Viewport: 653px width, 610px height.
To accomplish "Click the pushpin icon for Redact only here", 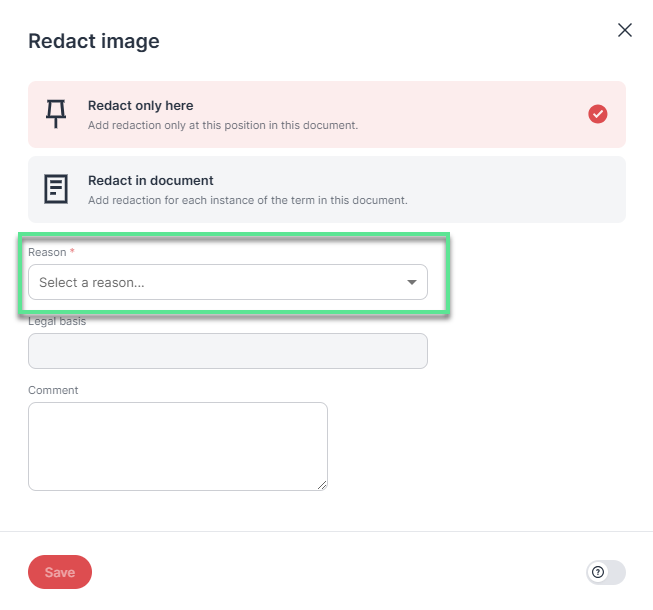I will [56, 114].
